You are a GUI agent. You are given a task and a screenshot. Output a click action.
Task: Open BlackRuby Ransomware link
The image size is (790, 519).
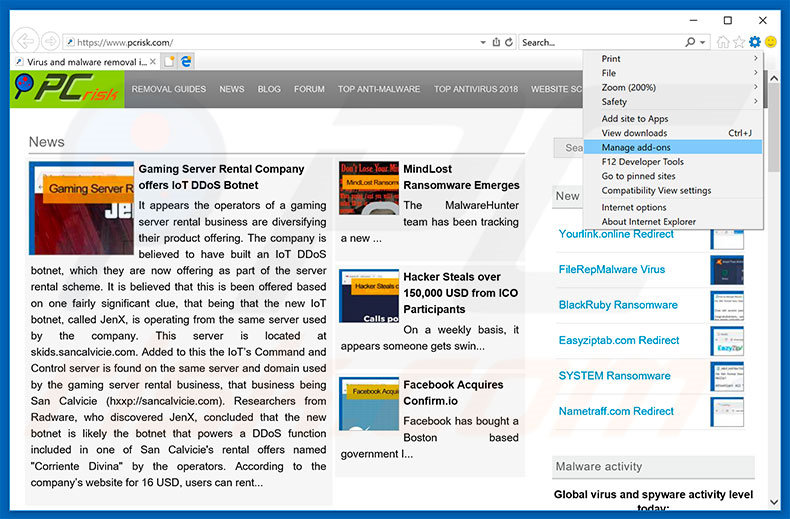(618, 305)
